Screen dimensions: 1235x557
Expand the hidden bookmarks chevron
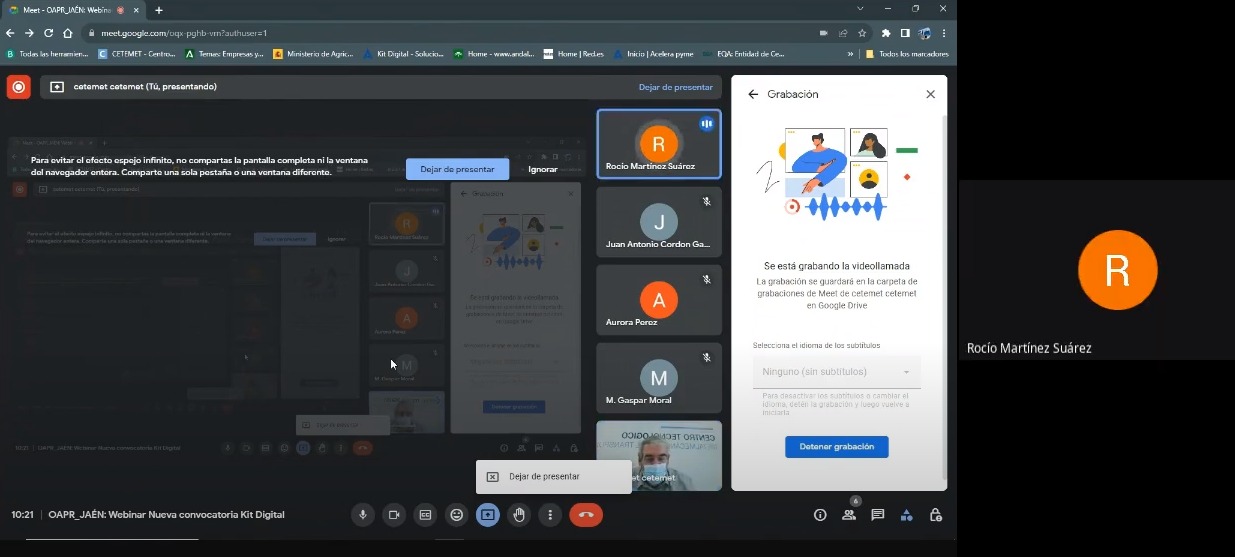click(851, 54)
